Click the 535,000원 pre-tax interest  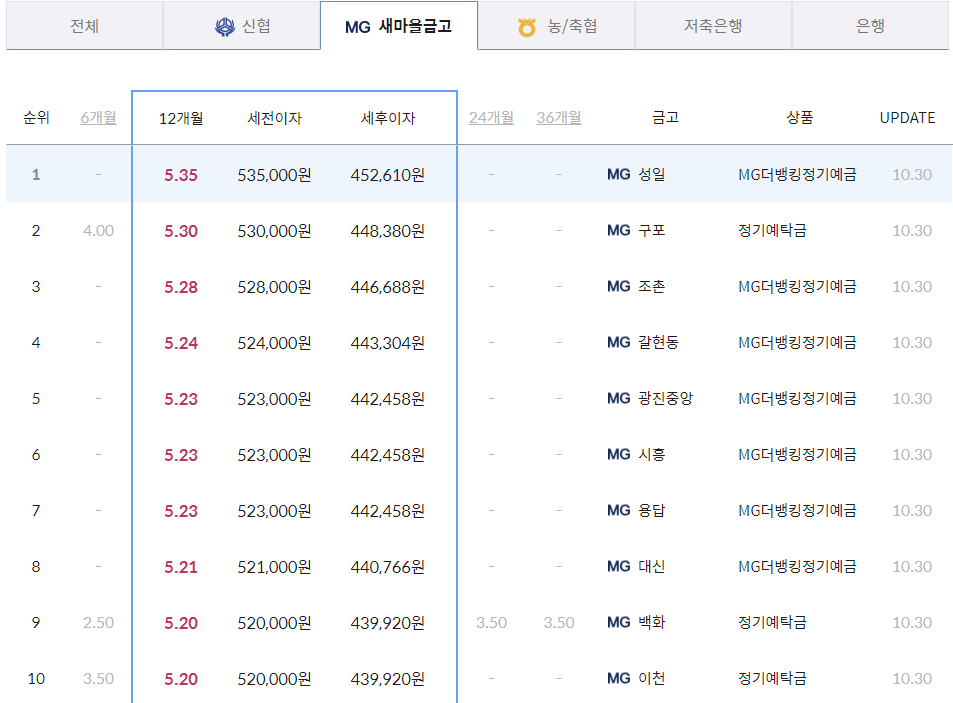[274, 175]
